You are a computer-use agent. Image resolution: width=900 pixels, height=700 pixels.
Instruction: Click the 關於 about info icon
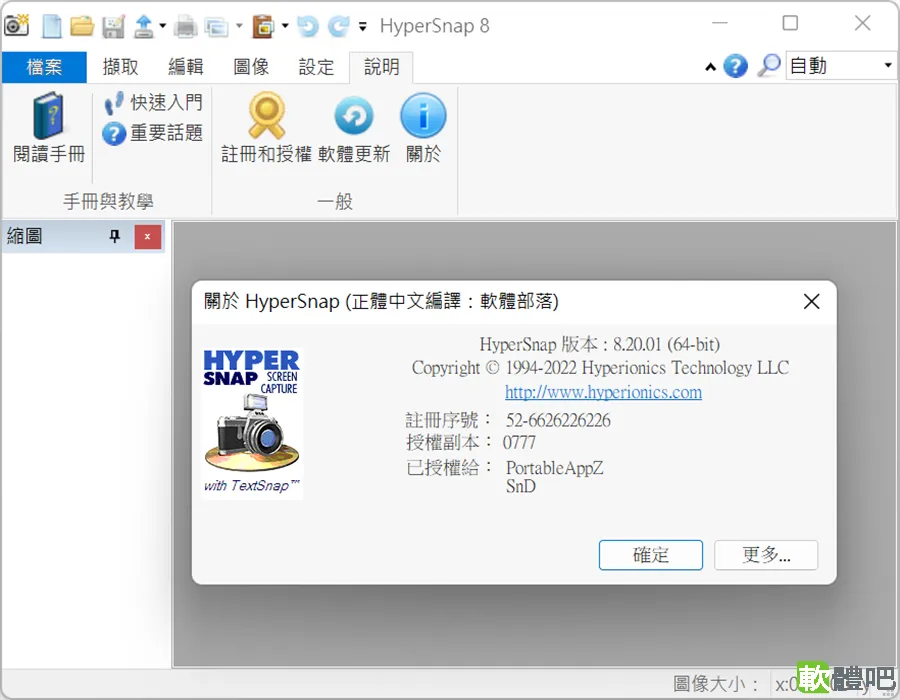point(424,128)
